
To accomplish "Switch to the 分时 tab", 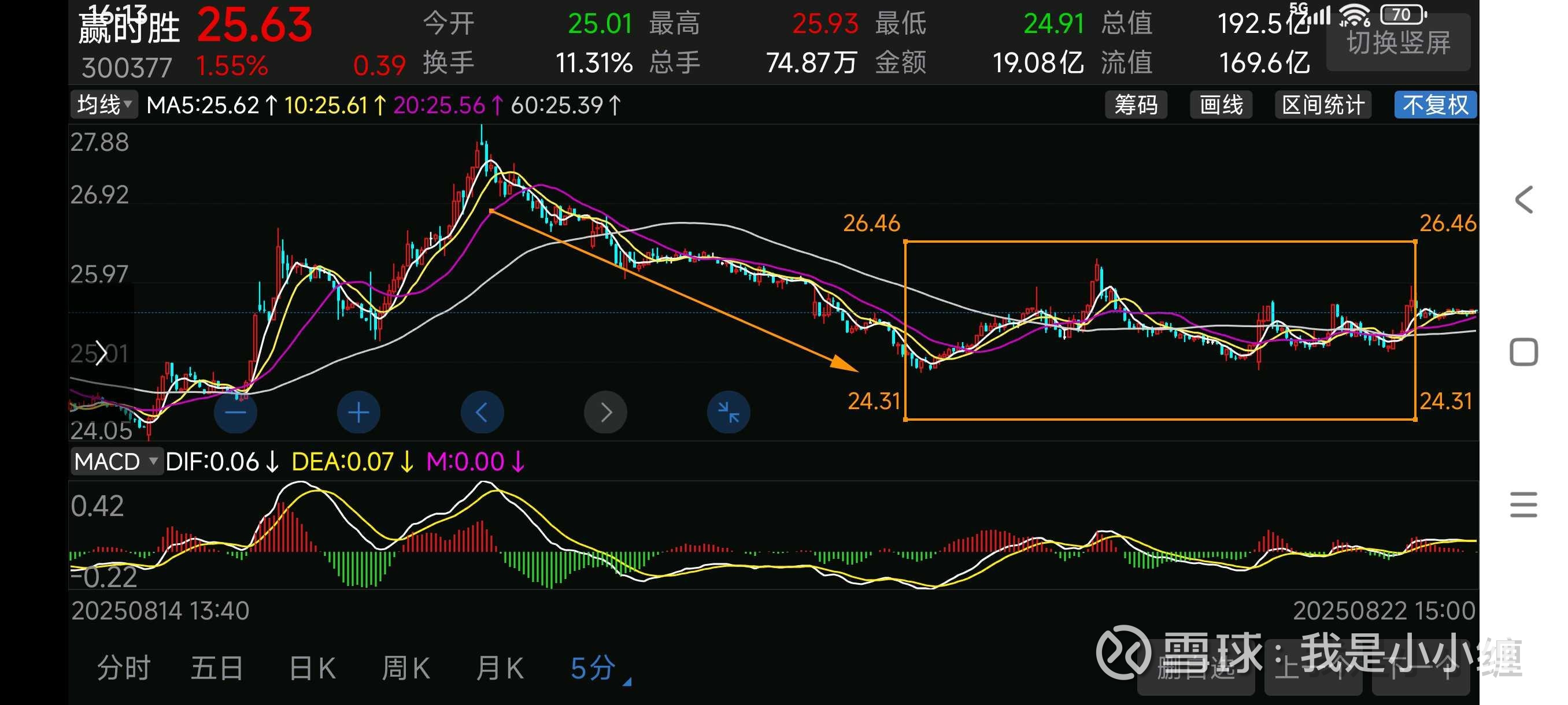I will point(124,668).
